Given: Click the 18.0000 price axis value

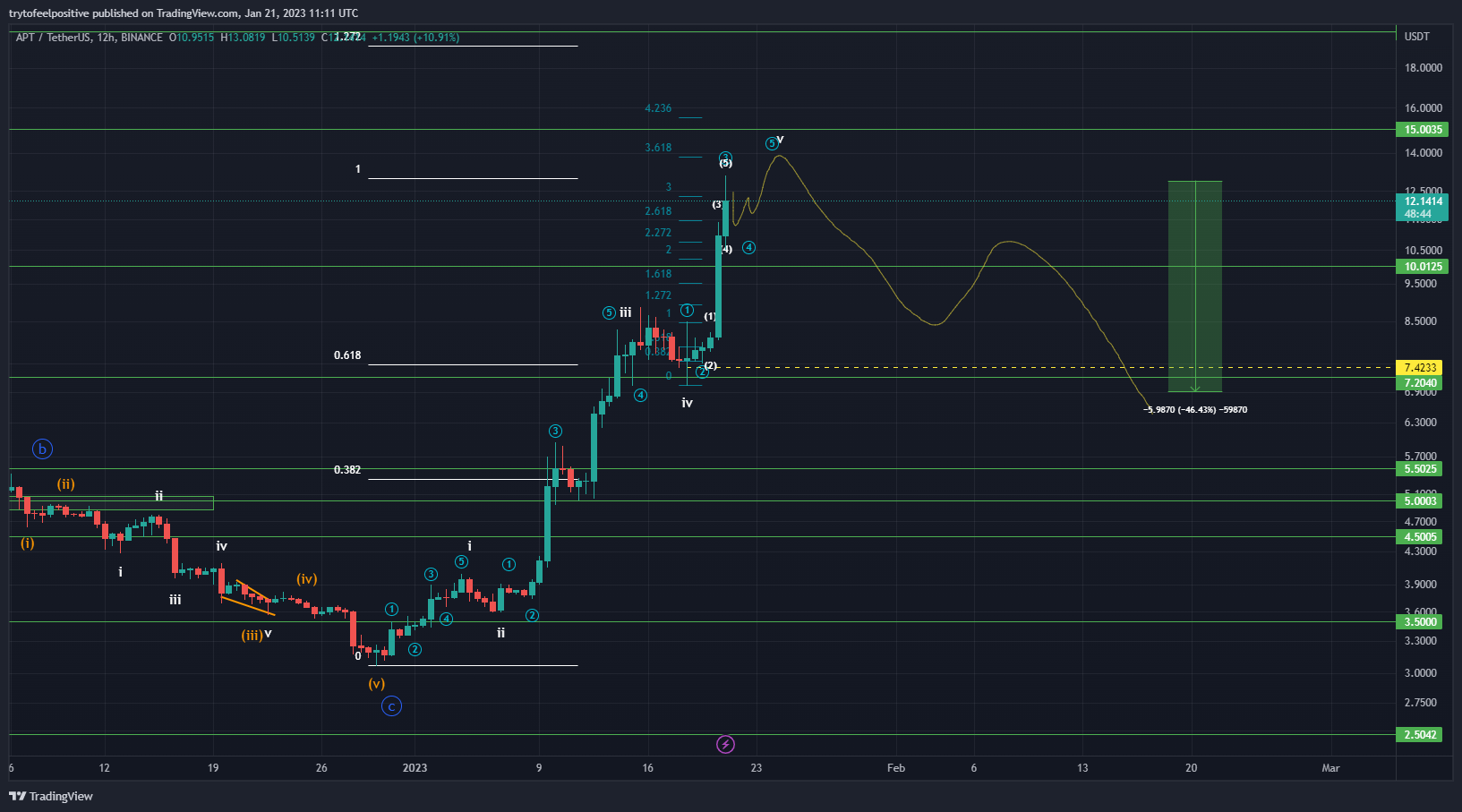Looking at the screenshot, I should 1424,68.
